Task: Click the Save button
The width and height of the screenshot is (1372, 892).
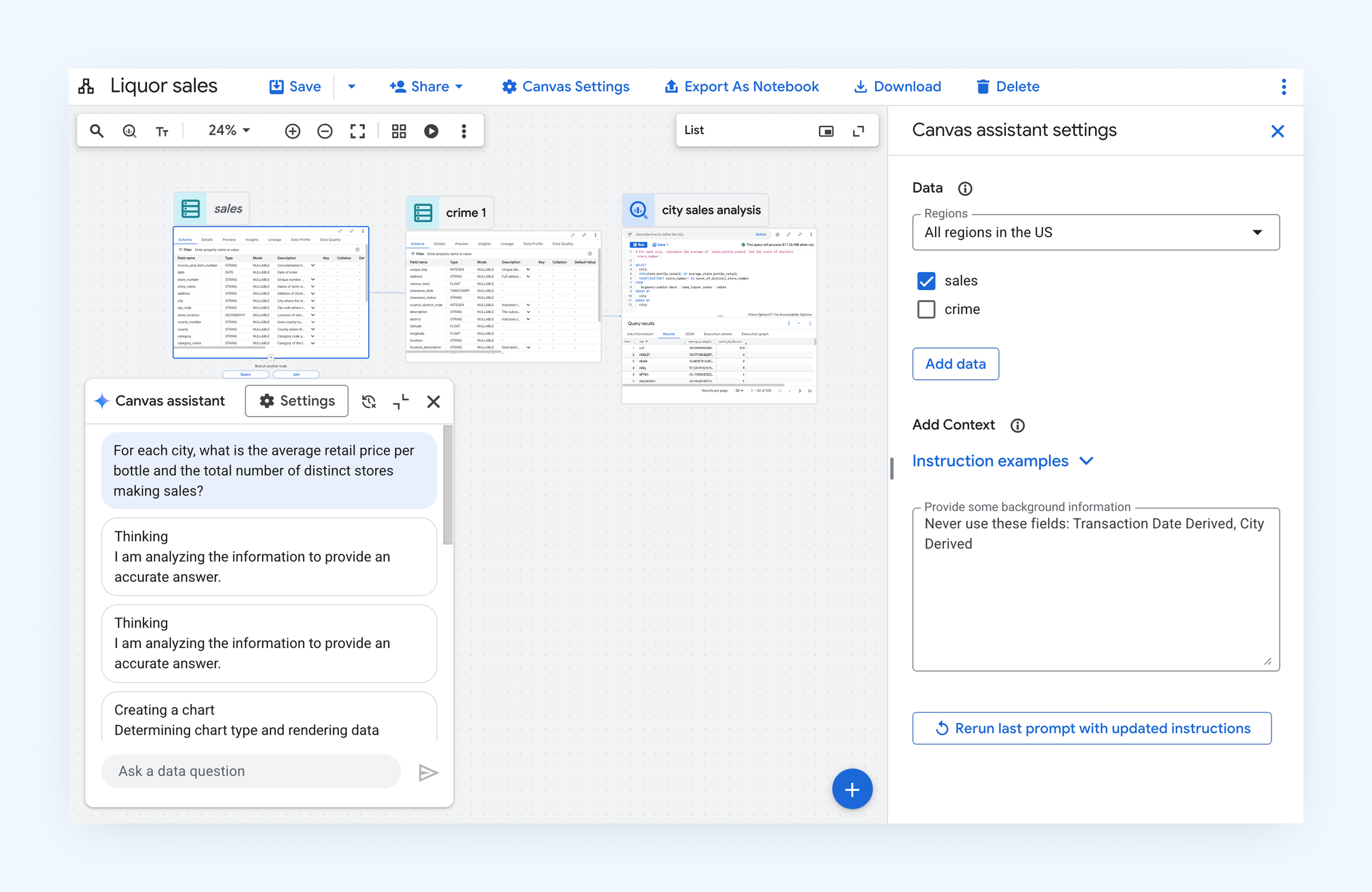Action: pyautogui.click(x=295, y=86)
